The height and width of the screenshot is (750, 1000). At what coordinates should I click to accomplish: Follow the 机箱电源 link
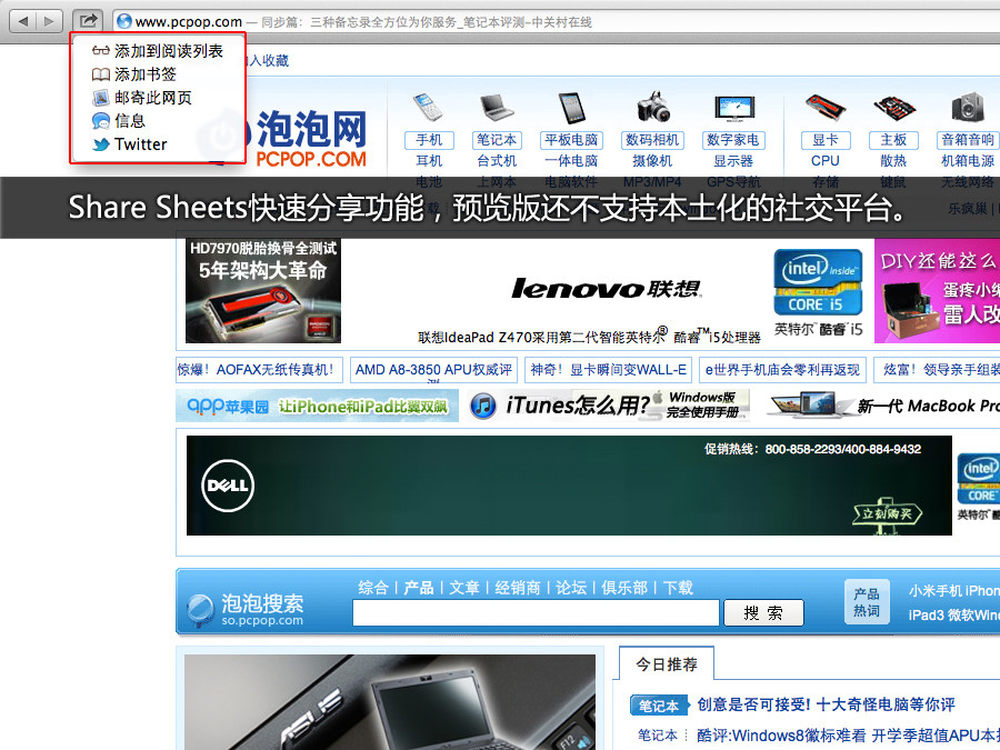(x=967, y=161)
